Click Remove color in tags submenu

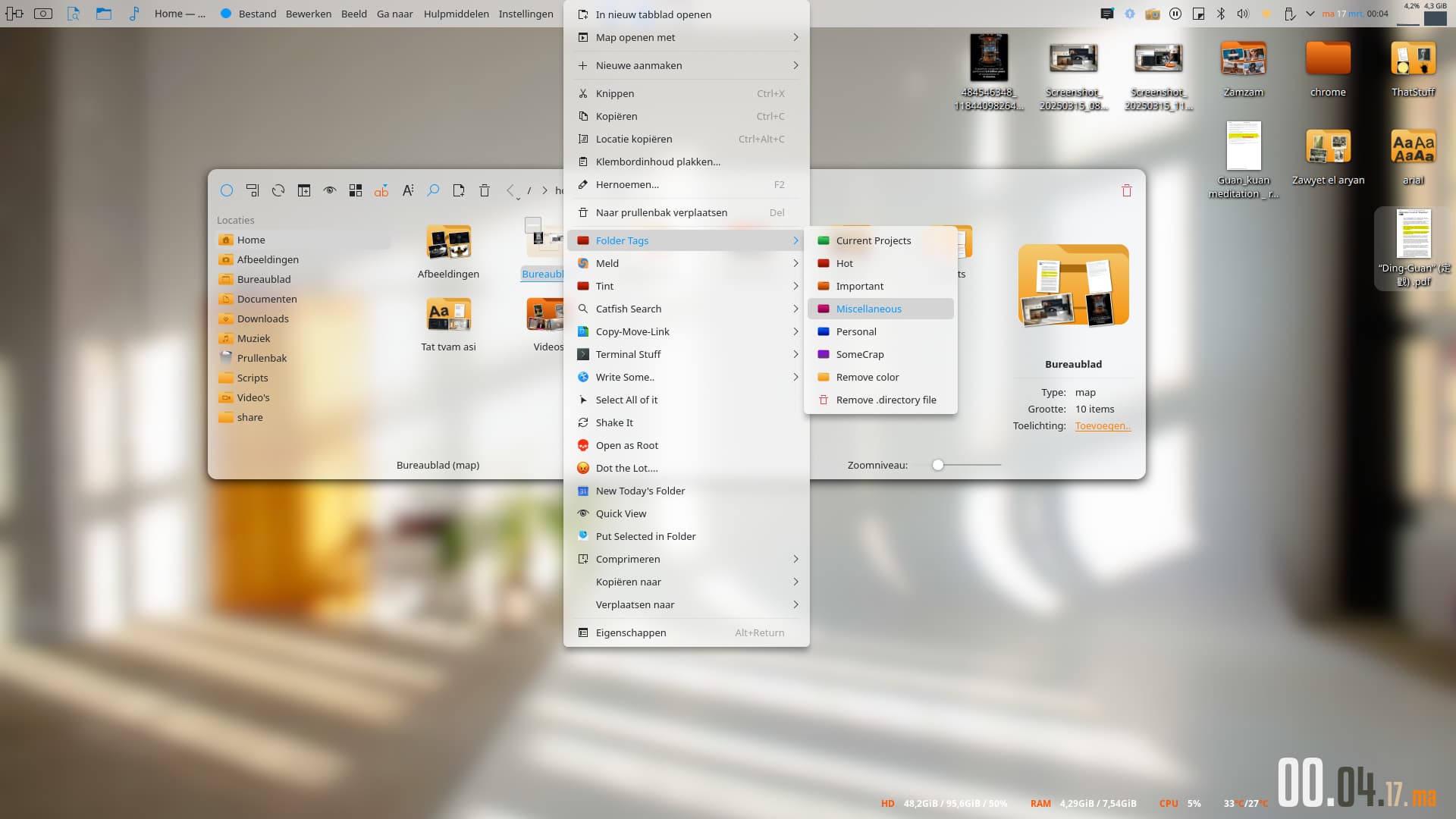[x=880, y=377]
